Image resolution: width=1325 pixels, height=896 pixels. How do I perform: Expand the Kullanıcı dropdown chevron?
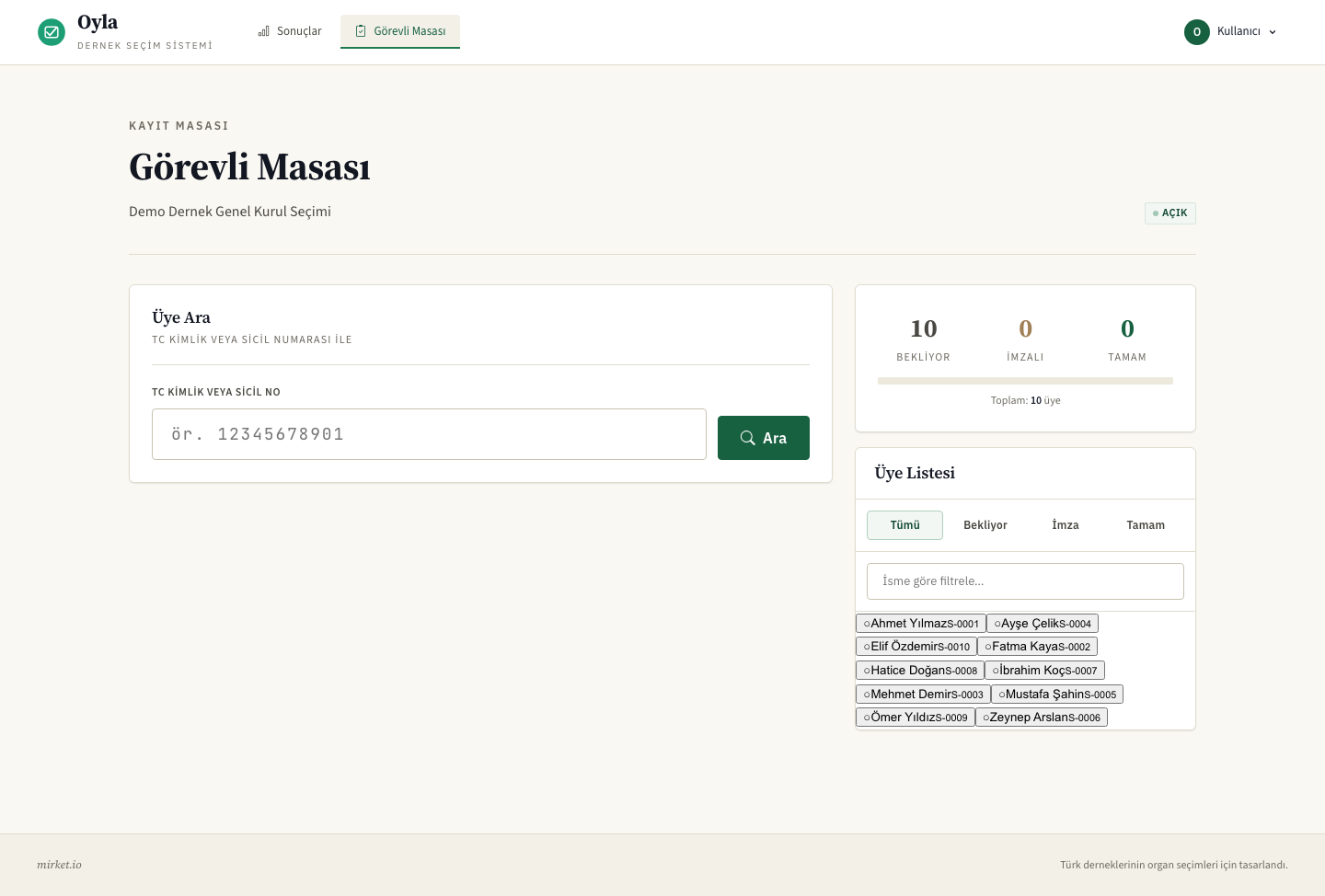[x=1273, y=32]
